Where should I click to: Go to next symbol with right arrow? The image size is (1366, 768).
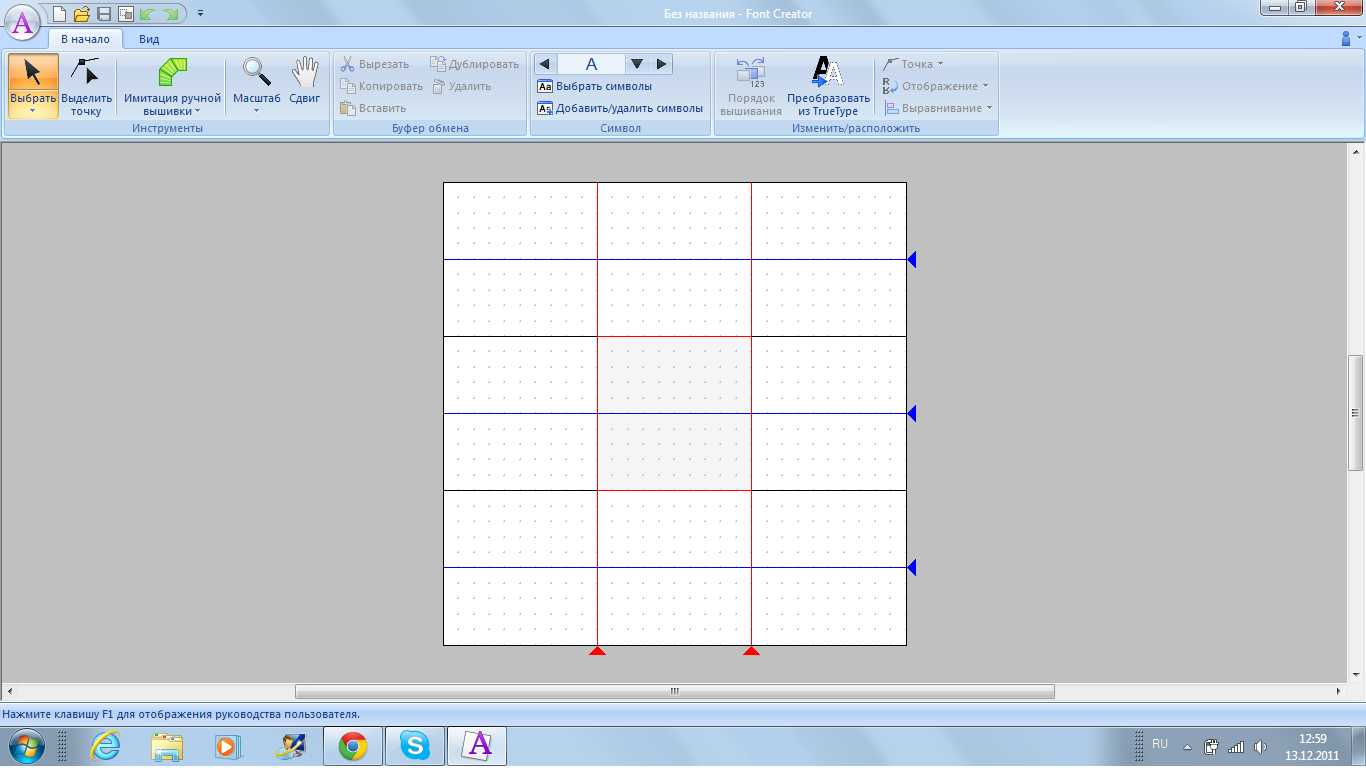[x=661, y=64]
